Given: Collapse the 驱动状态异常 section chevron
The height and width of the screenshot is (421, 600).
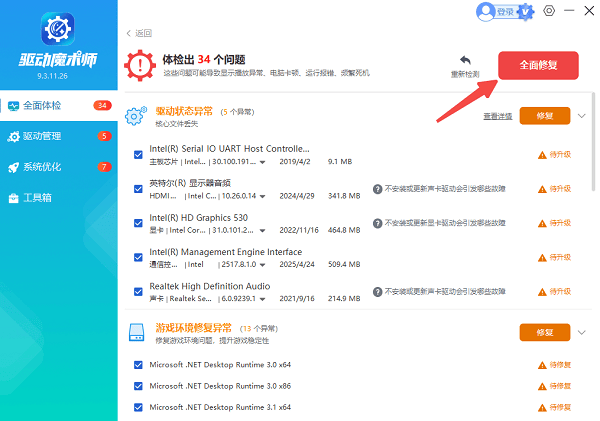Looking at the screenshot, I should [582, 116].
